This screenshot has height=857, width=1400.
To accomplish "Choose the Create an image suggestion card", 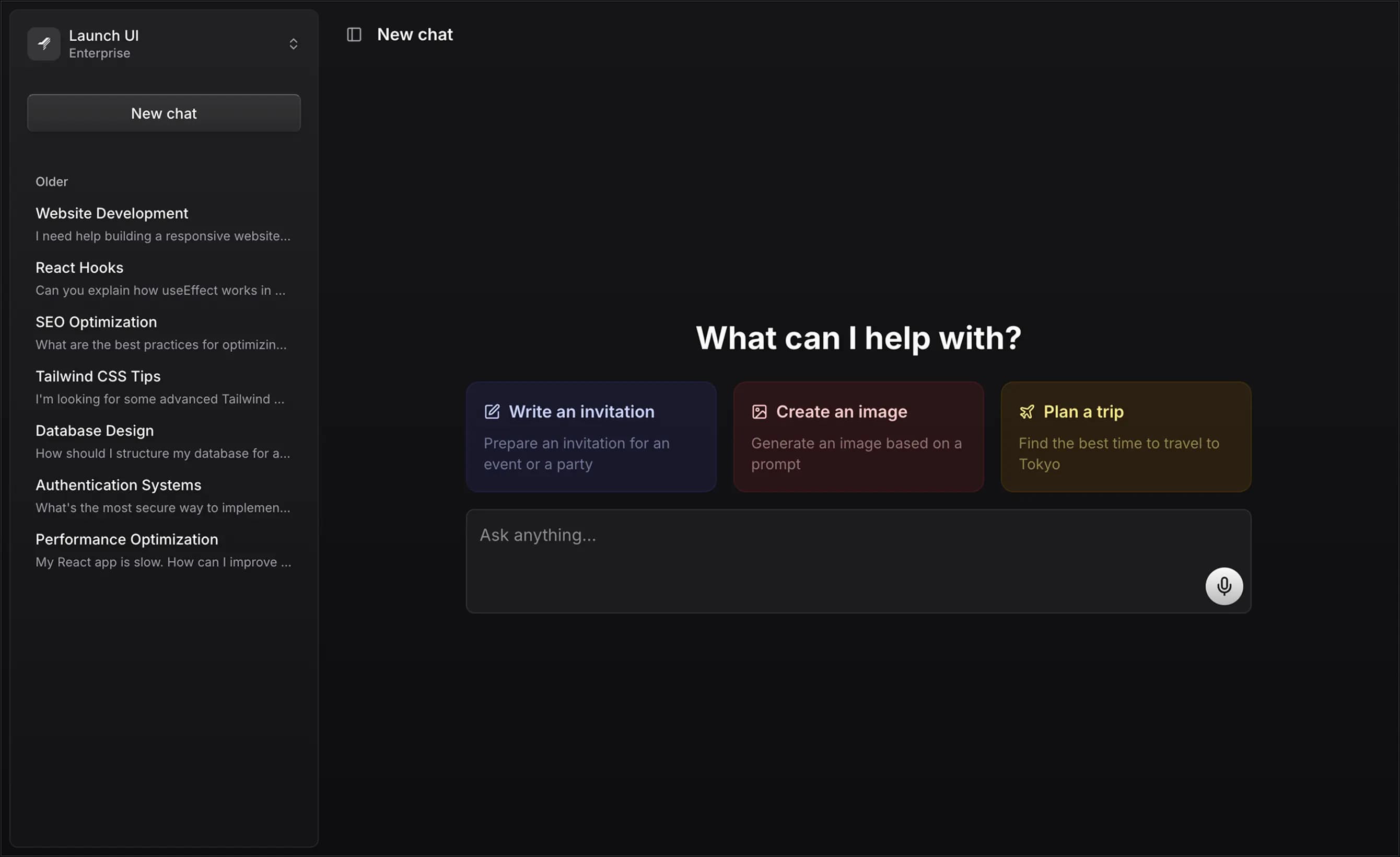I will (x=858, y=436).
